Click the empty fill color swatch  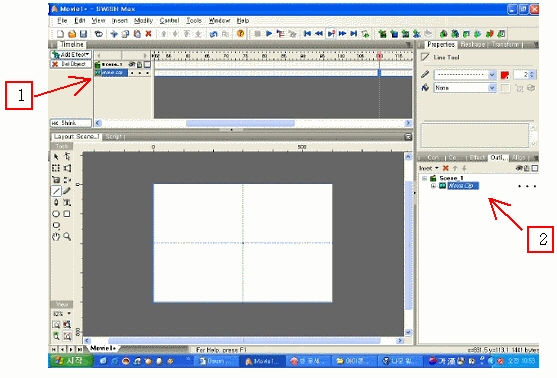(505, 88)
